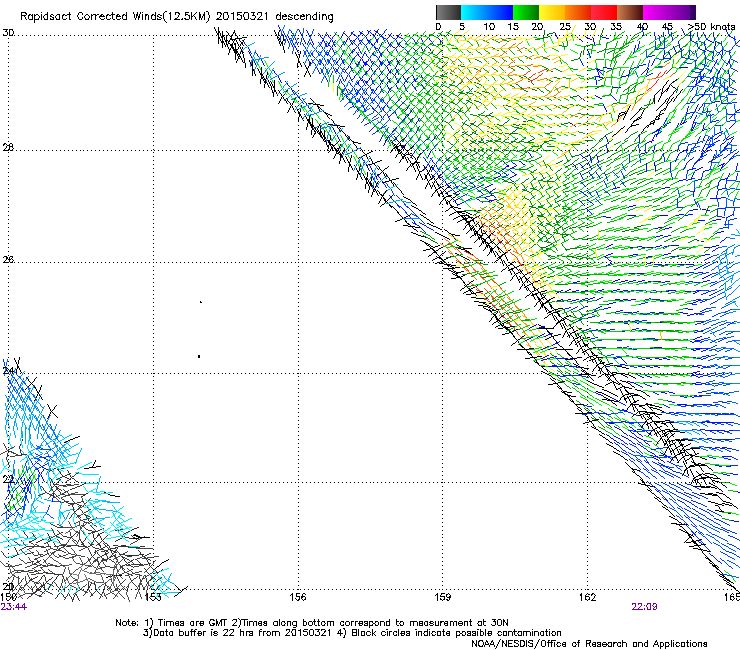Click the 'NOAA/NESDIS/Office of Research and Applications' credit
This screenshot has height=650, width=740.
[589, 644]
